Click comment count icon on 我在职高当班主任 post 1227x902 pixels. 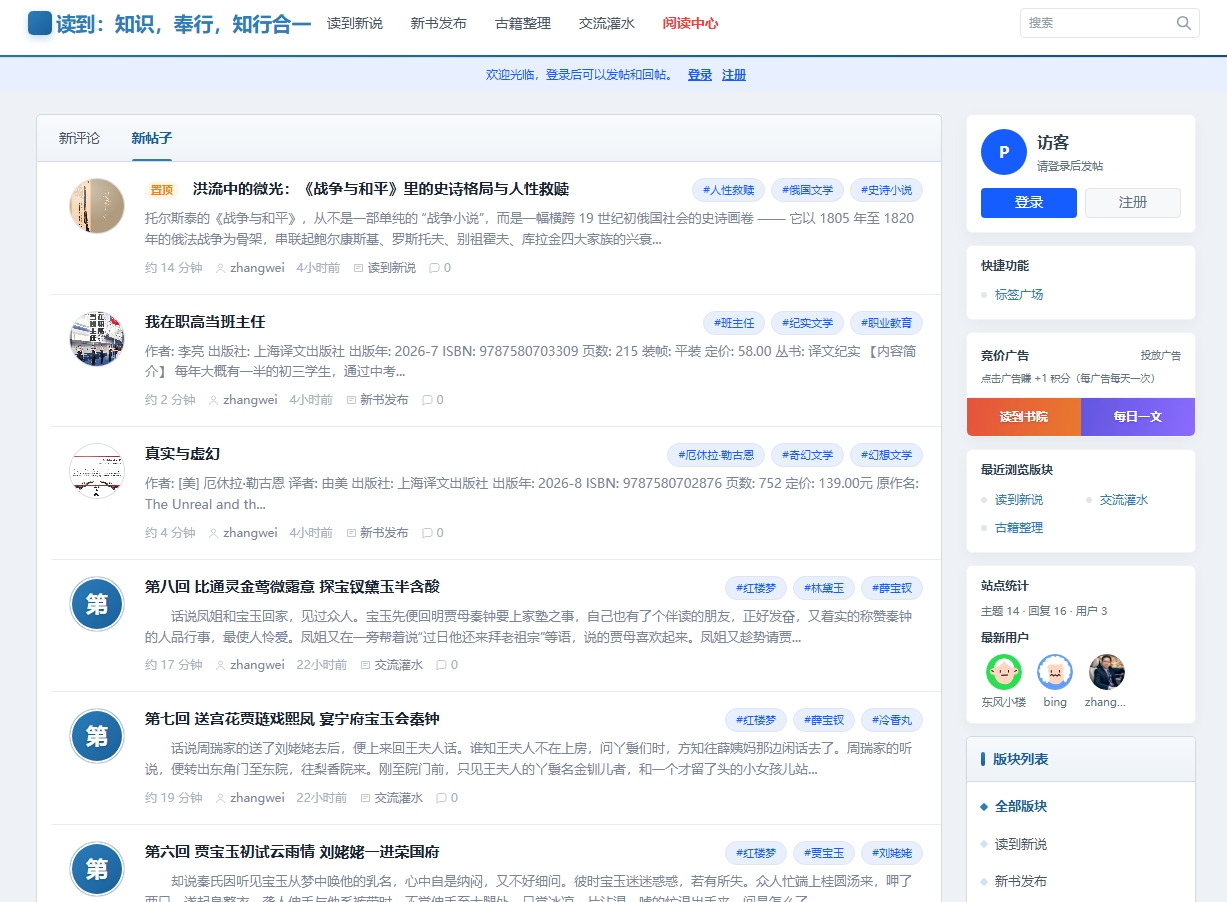tap(427, 400)
